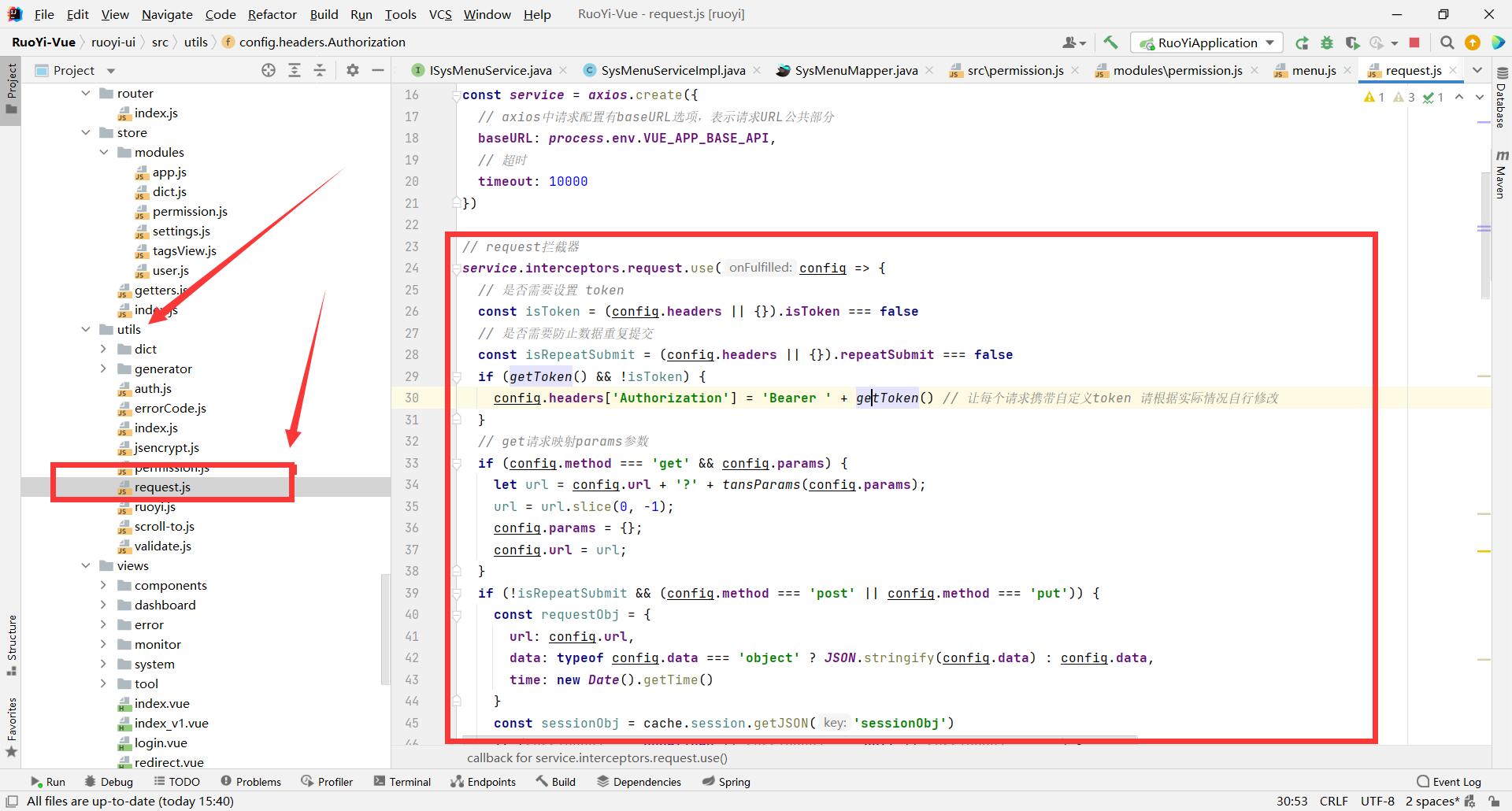Open Project panel settings gear
1512x811 pixels.
(x=353, y=70)
